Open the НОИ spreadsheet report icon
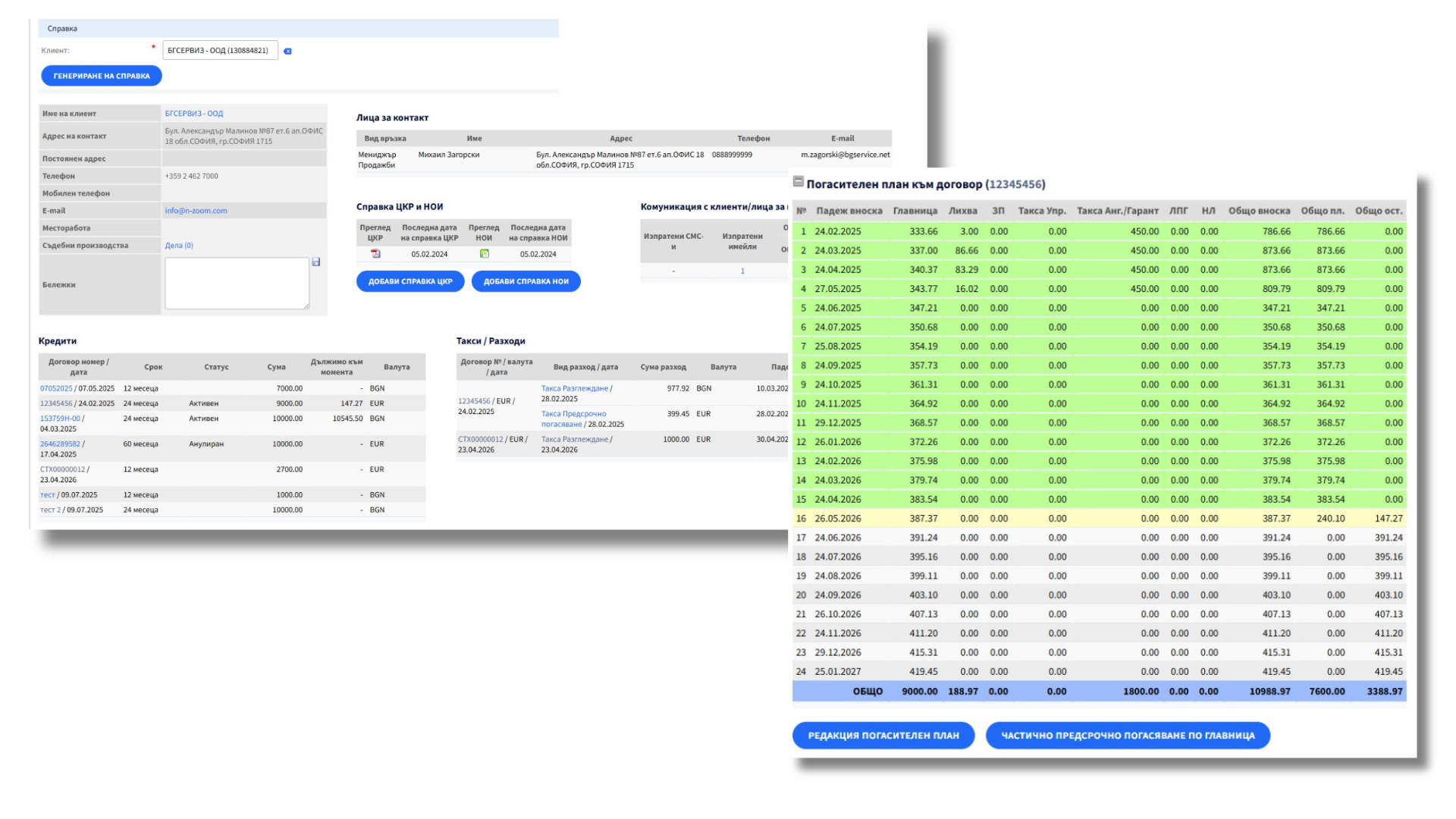The height and width of the screenshot is (819, 1456). (484, 254)
